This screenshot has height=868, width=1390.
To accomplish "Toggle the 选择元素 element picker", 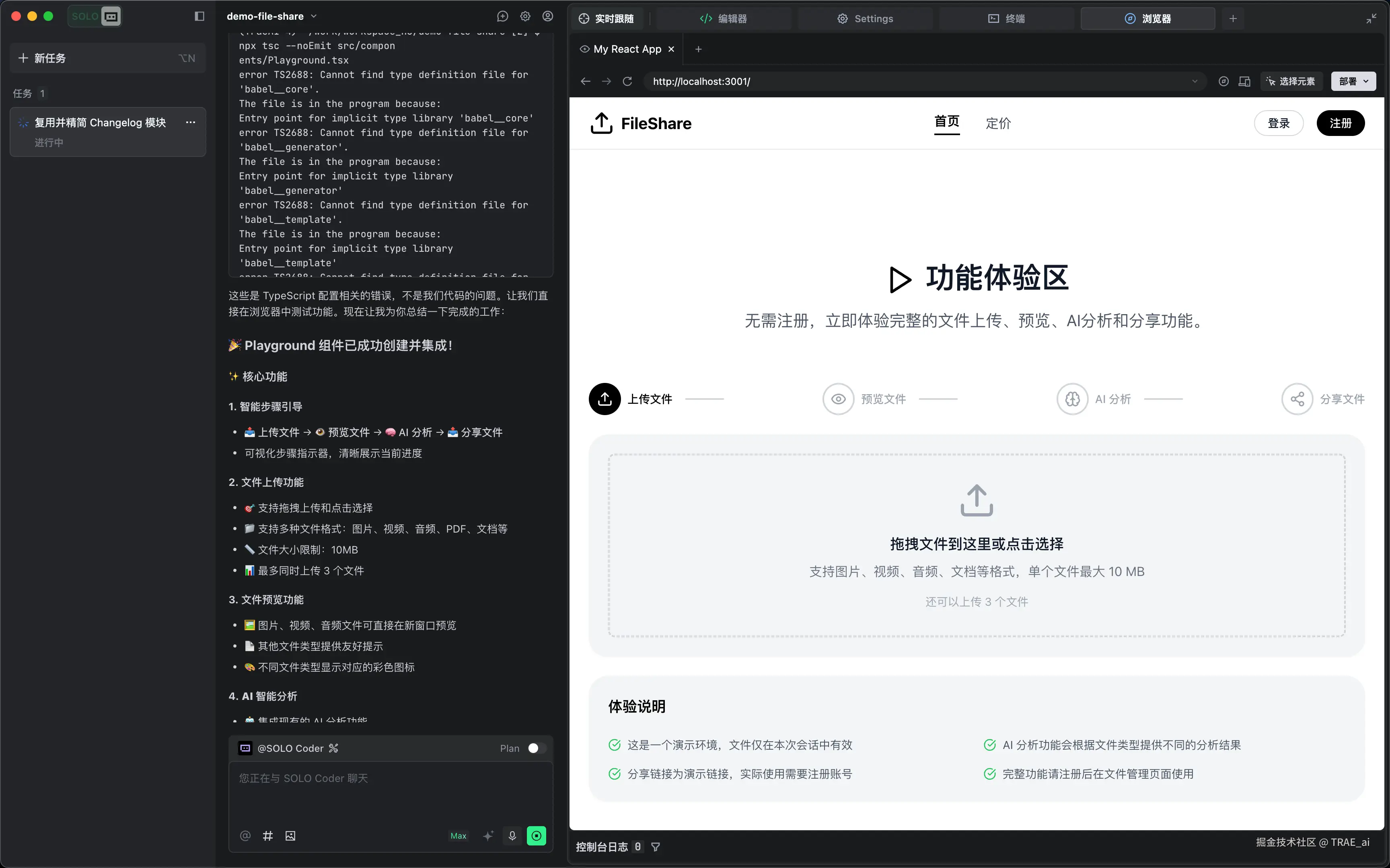I will coord(1291,82).
